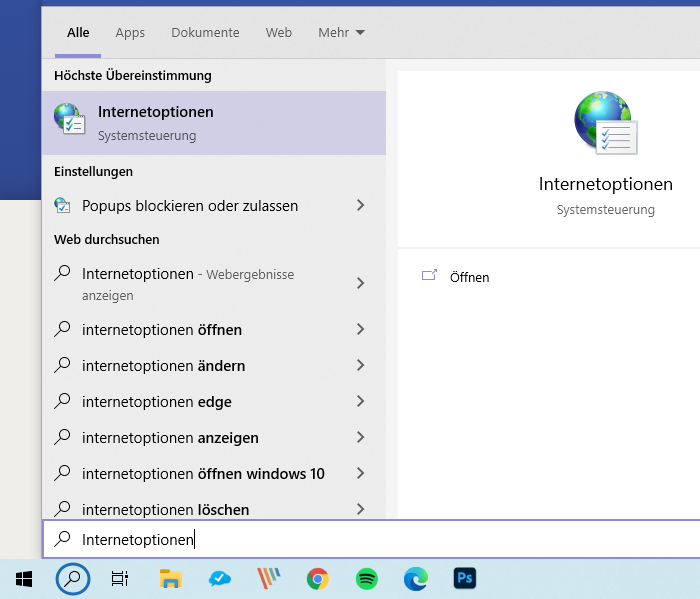Viewport: 700px width, 599px height.
Task: Expand chevron for 'internetoptionen edge'
Action: point(360,401)
